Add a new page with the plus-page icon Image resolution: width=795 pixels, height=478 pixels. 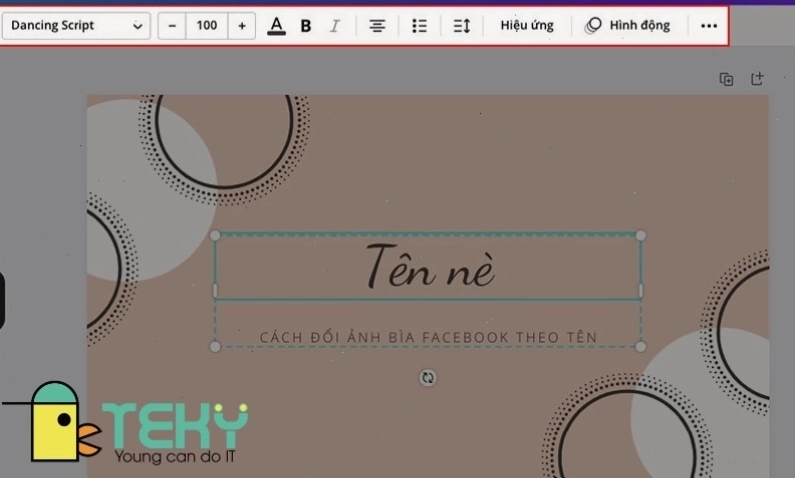click(757, 79)
